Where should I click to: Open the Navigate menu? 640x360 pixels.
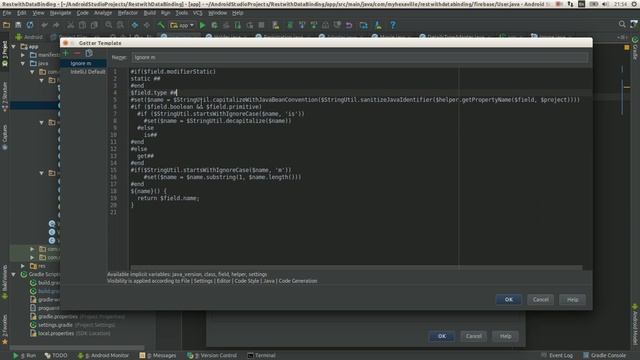(x=60, y=13)
